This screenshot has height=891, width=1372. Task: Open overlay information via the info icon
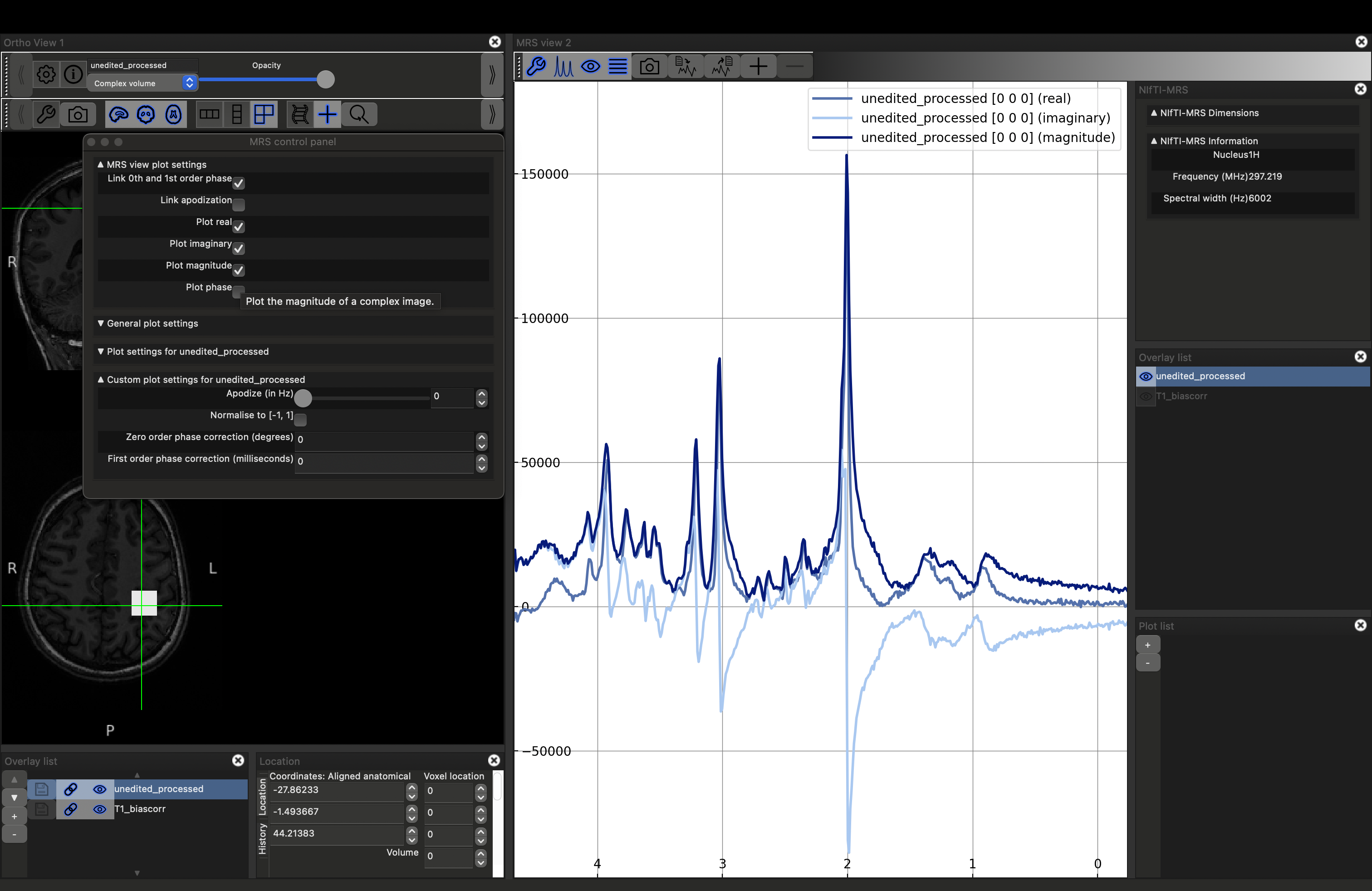pos(73,74)
